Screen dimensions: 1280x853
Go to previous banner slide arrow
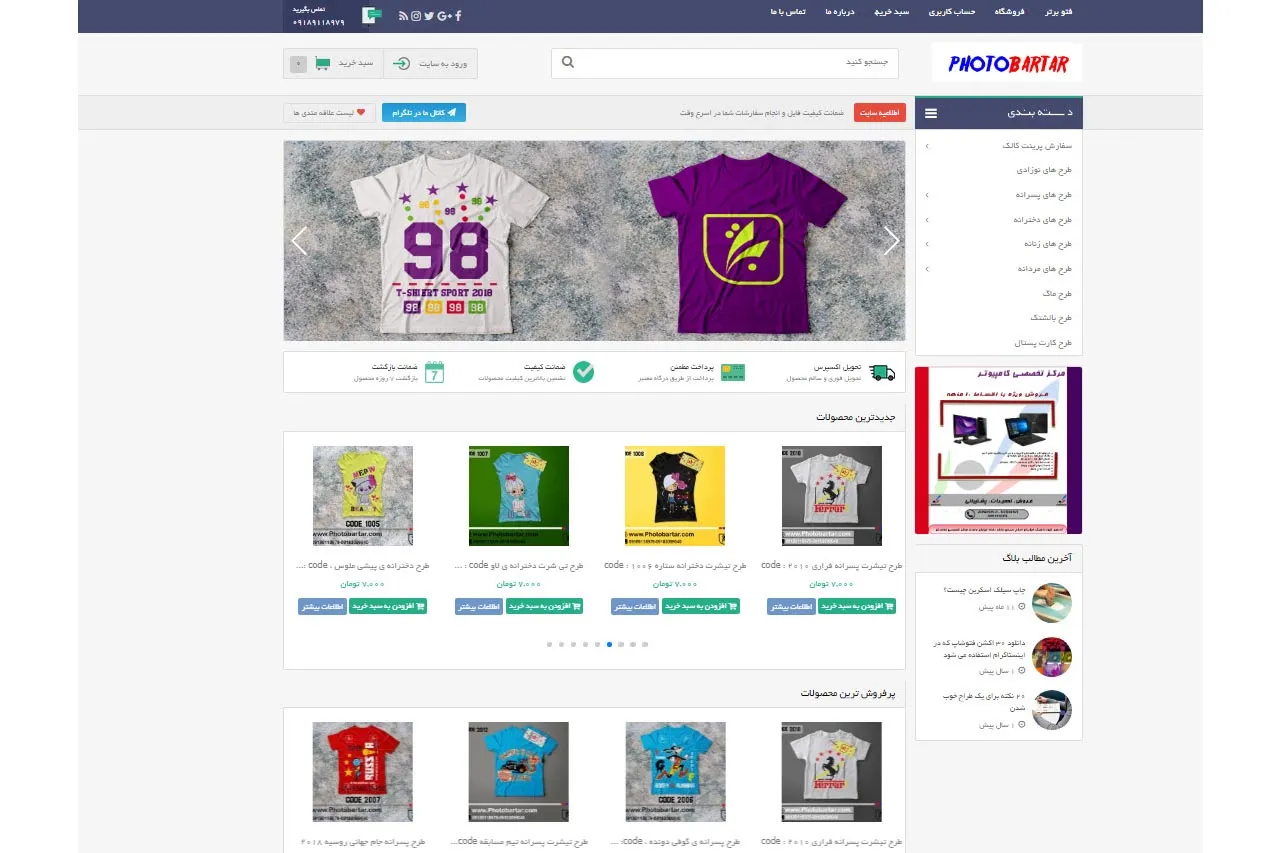298,241
